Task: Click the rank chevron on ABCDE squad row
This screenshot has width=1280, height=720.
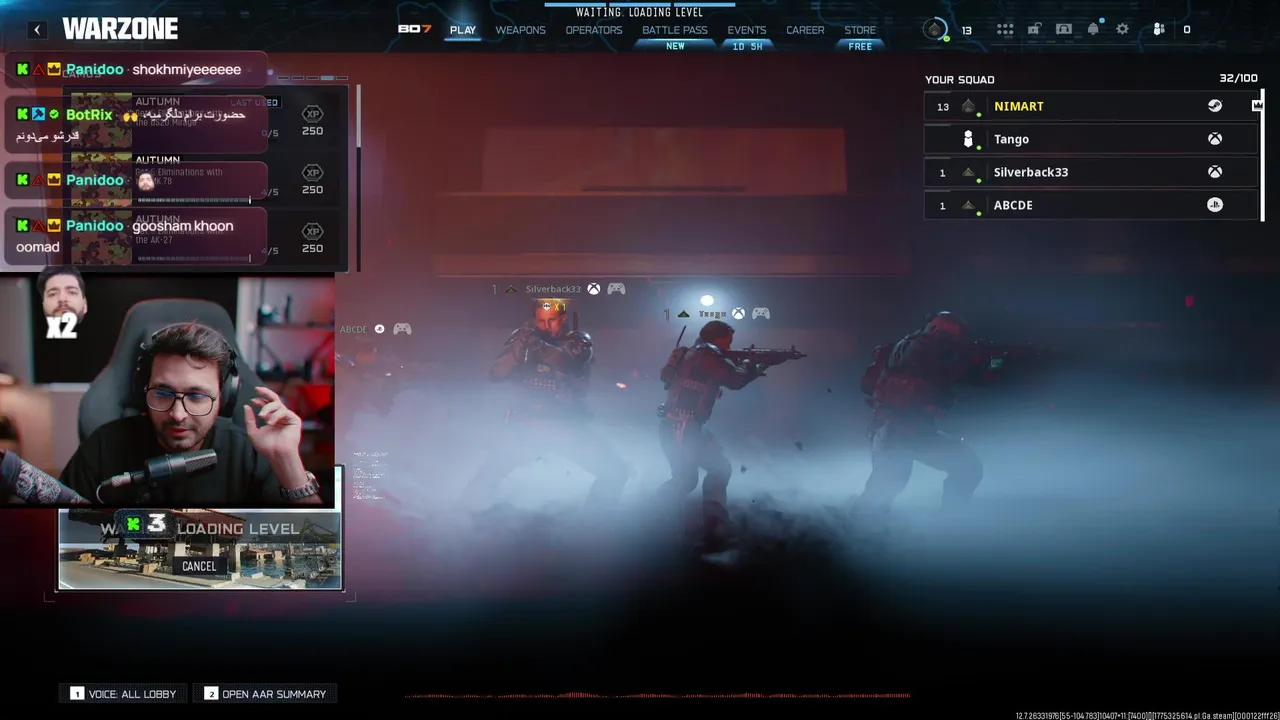Action: tap(968, 205)
